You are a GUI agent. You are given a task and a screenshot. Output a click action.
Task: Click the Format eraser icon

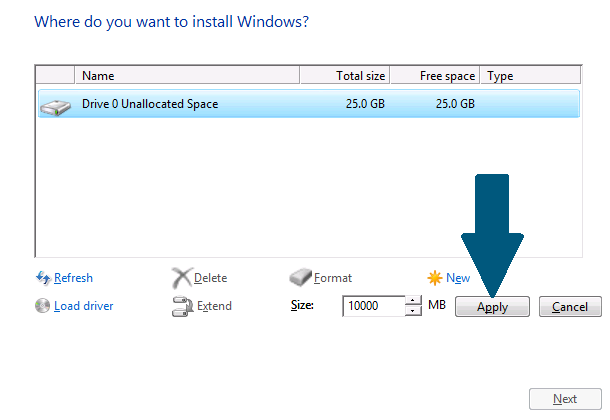click(300, 277)
